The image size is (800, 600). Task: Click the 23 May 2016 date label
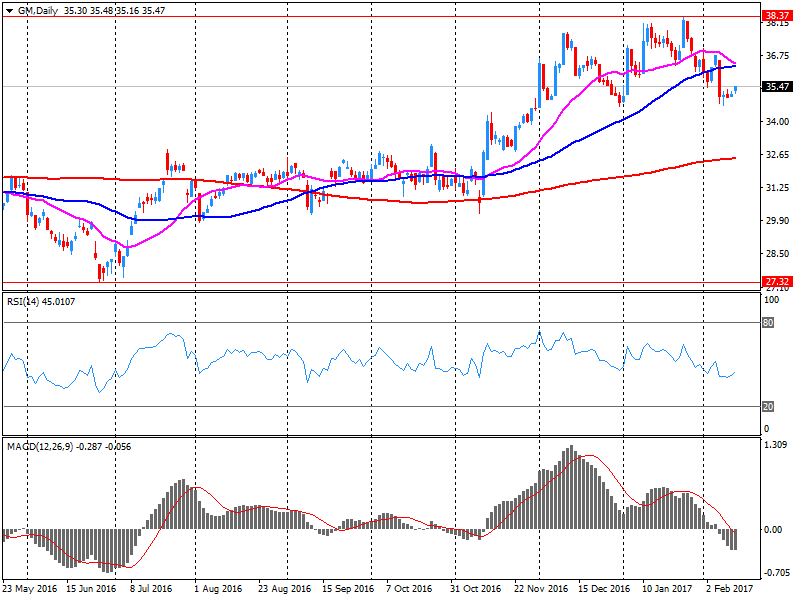(x=30, y=589)
